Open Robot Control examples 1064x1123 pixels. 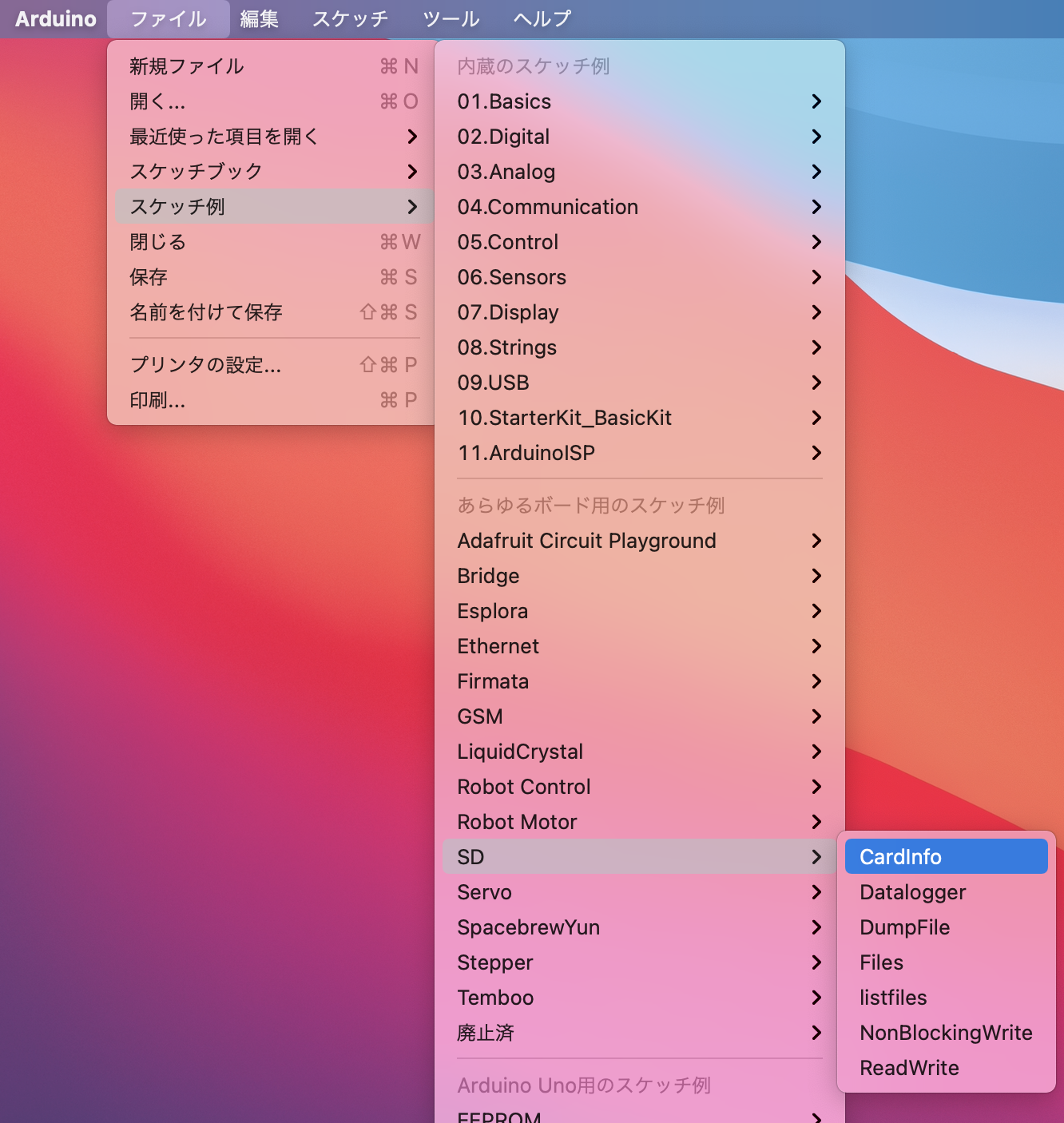point(639,787)
